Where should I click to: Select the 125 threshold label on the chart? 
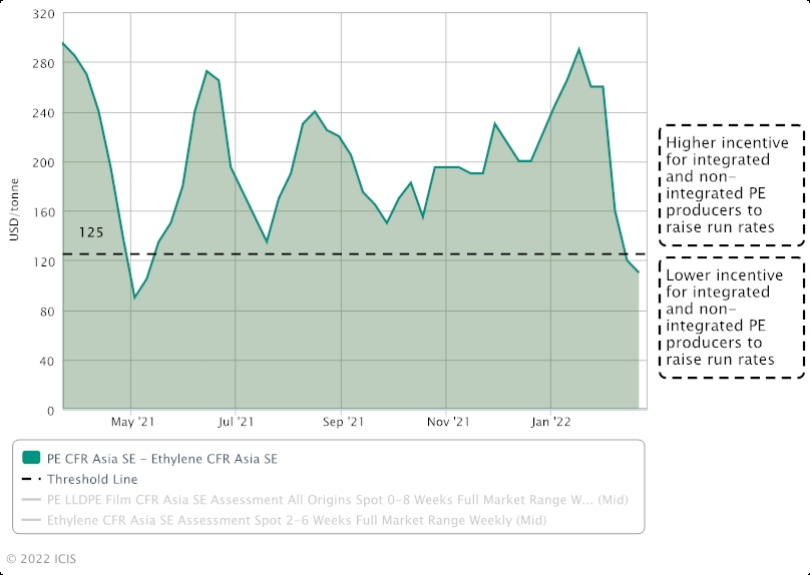point(91,233)
